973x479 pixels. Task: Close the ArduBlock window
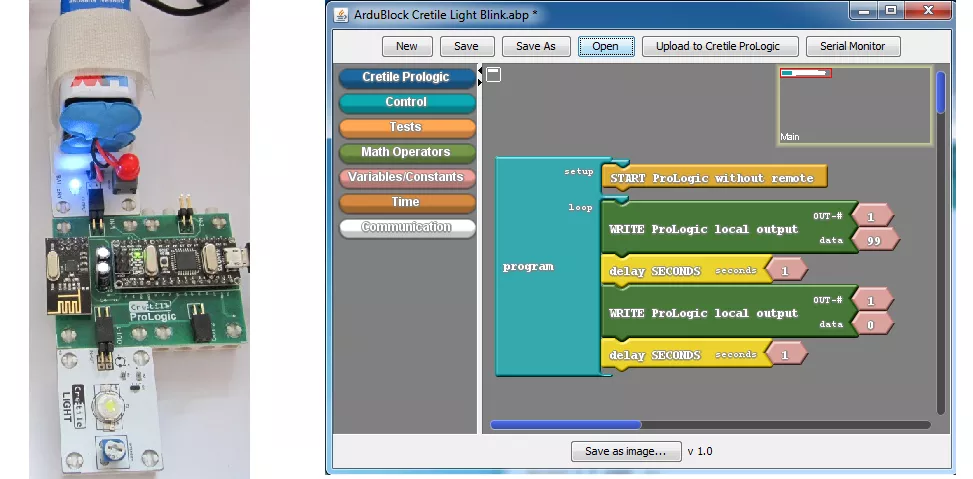point(928,10)
